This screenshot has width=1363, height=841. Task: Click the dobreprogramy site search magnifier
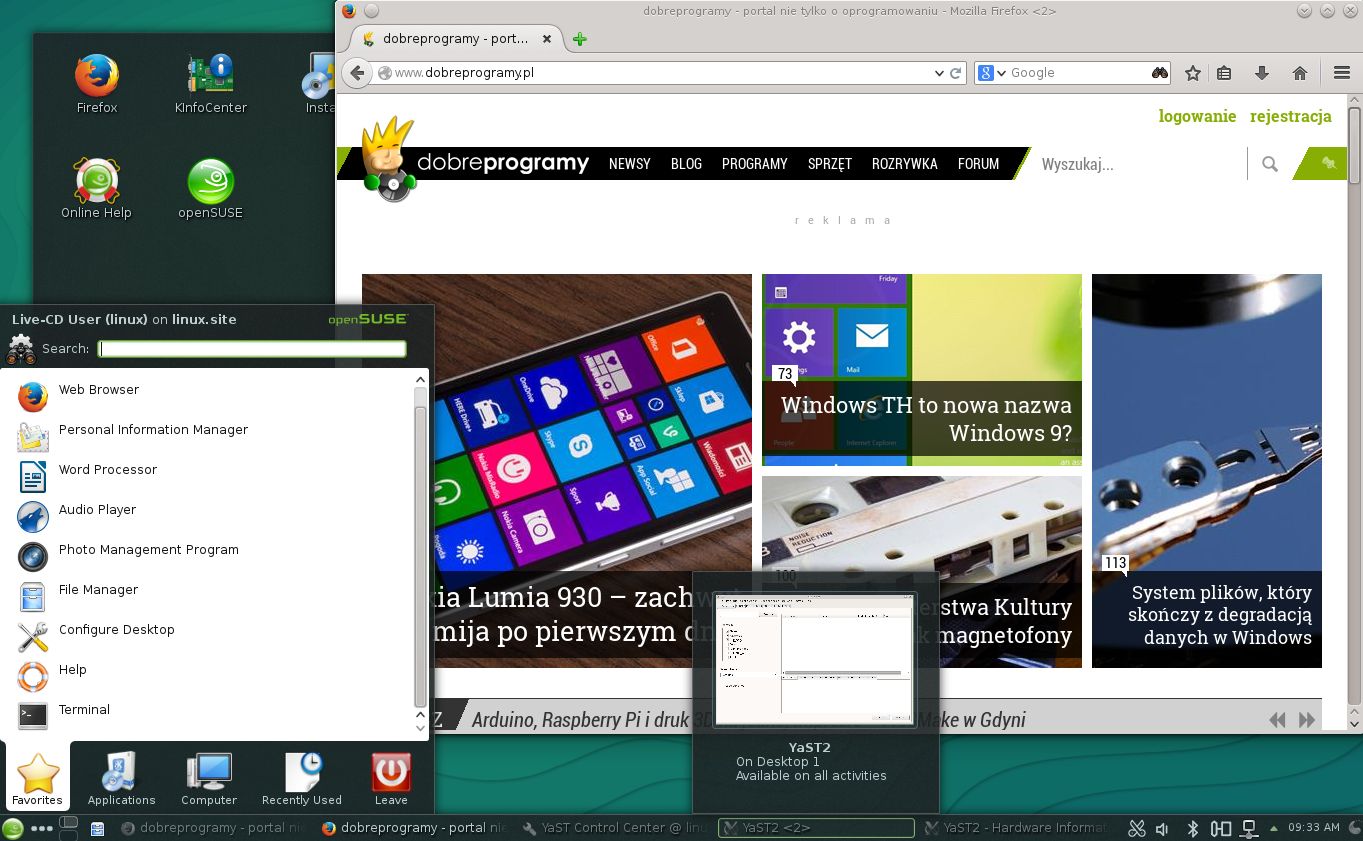point(1270,164)
